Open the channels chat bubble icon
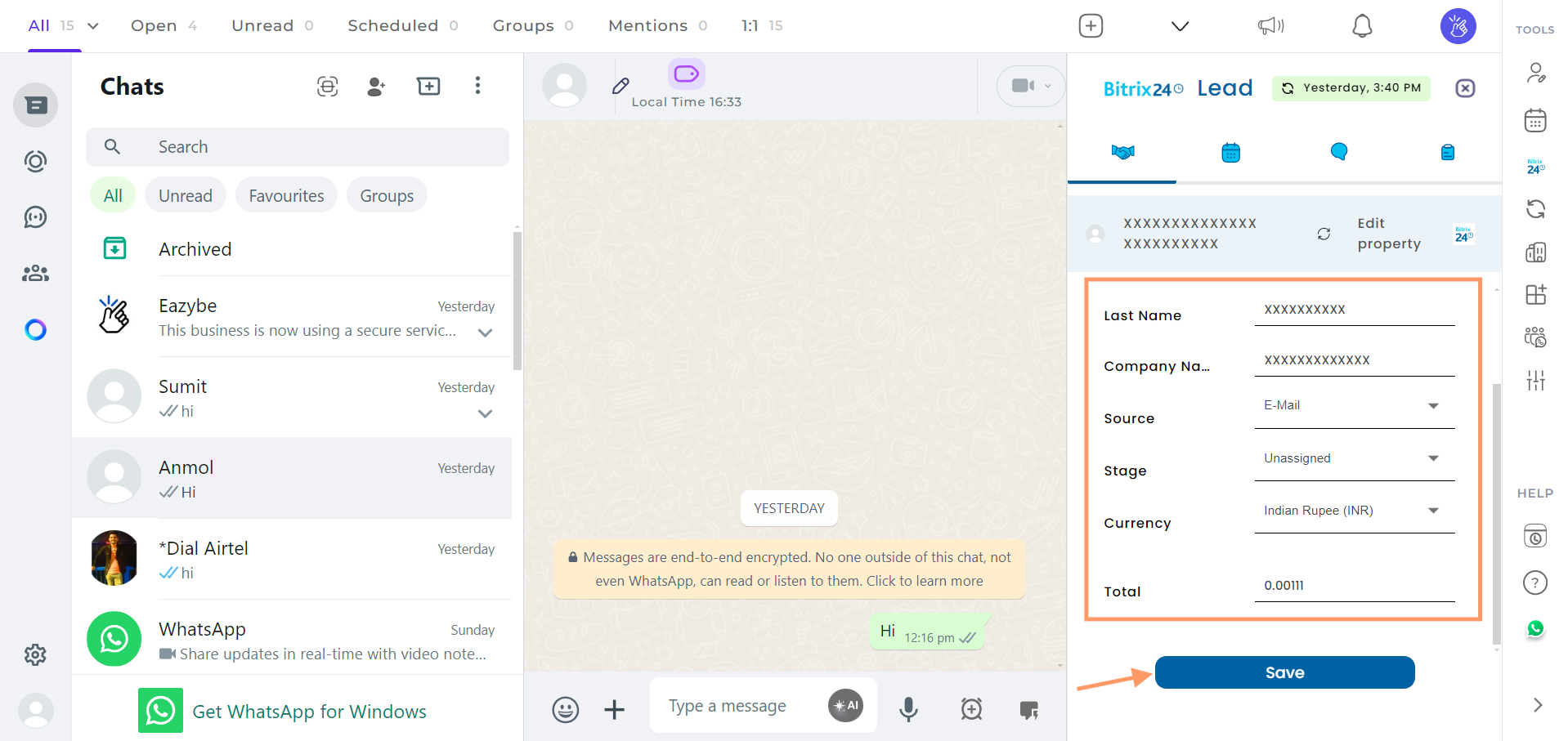The image size is (1568, 741). pyautogui.click(x=35, y=216)
